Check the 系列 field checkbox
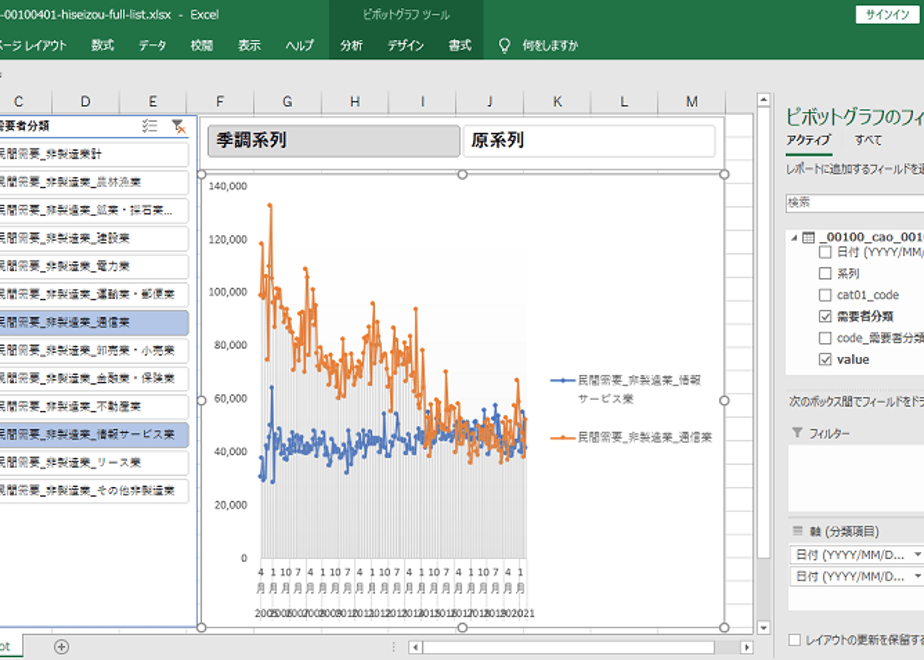924x660 pixels. (x=825, y=273)
